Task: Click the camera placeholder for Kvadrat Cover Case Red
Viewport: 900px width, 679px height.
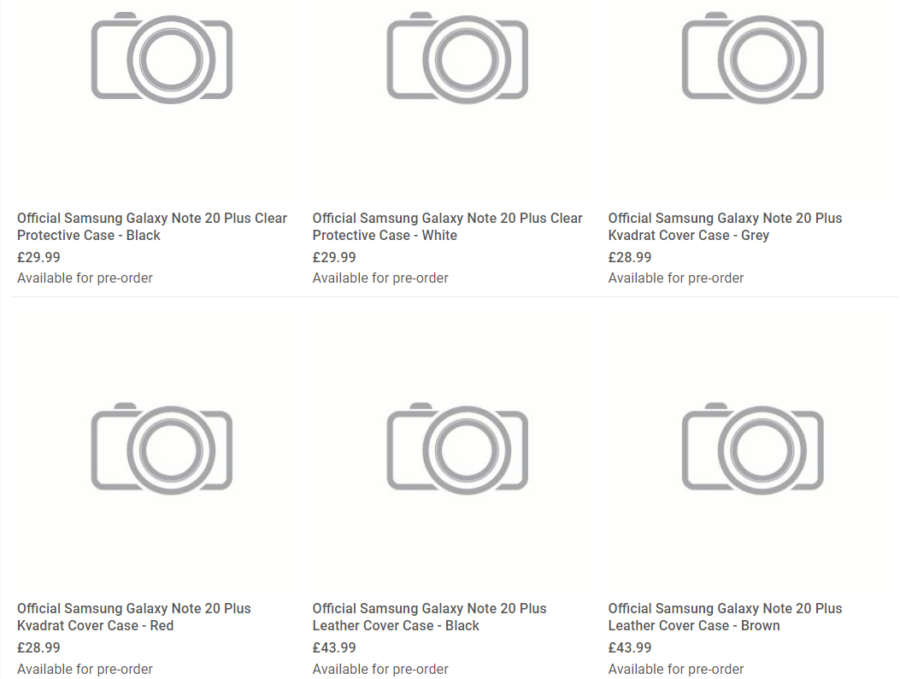Action: (x=162, y=448)
